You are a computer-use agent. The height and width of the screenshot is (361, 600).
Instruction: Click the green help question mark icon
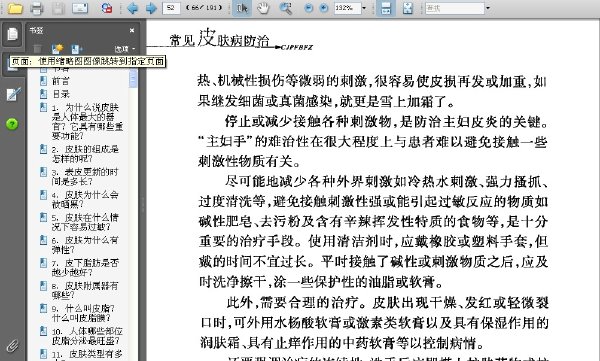[12, 124]
